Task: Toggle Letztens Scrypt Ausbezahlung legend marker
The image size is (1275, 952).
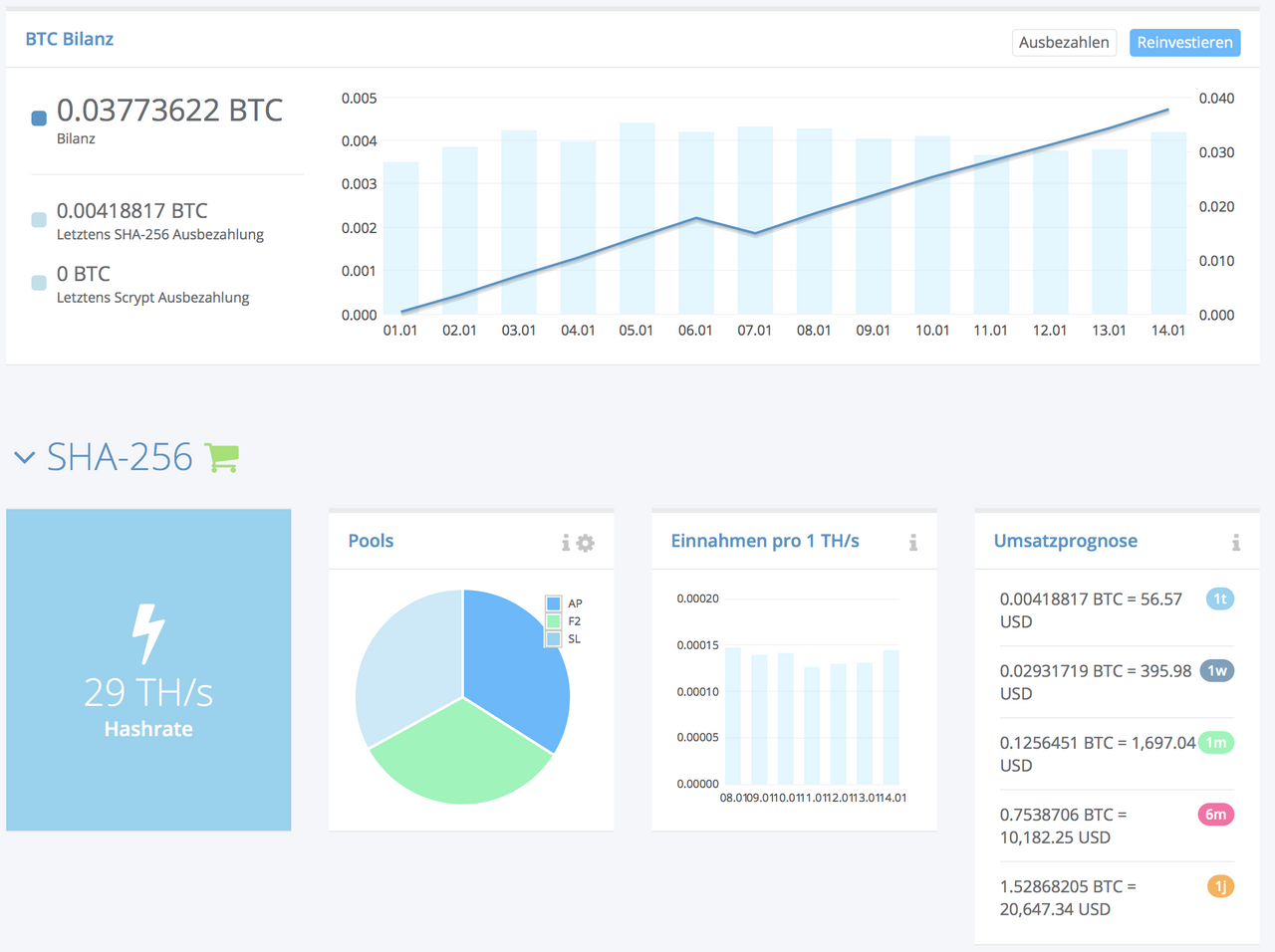Action: (x=39, y=283)
